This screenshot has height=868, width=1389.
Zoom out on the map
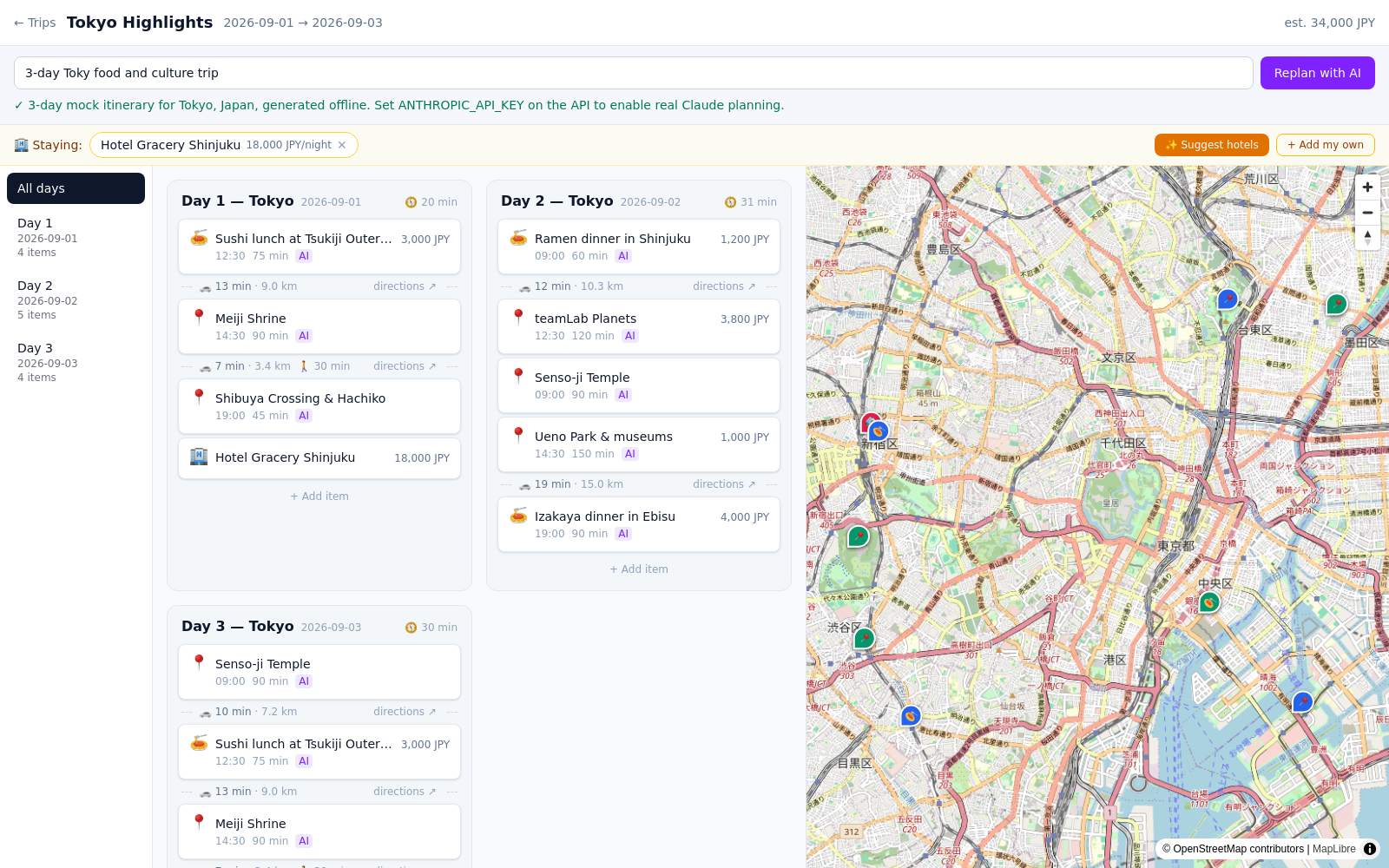1367,213
